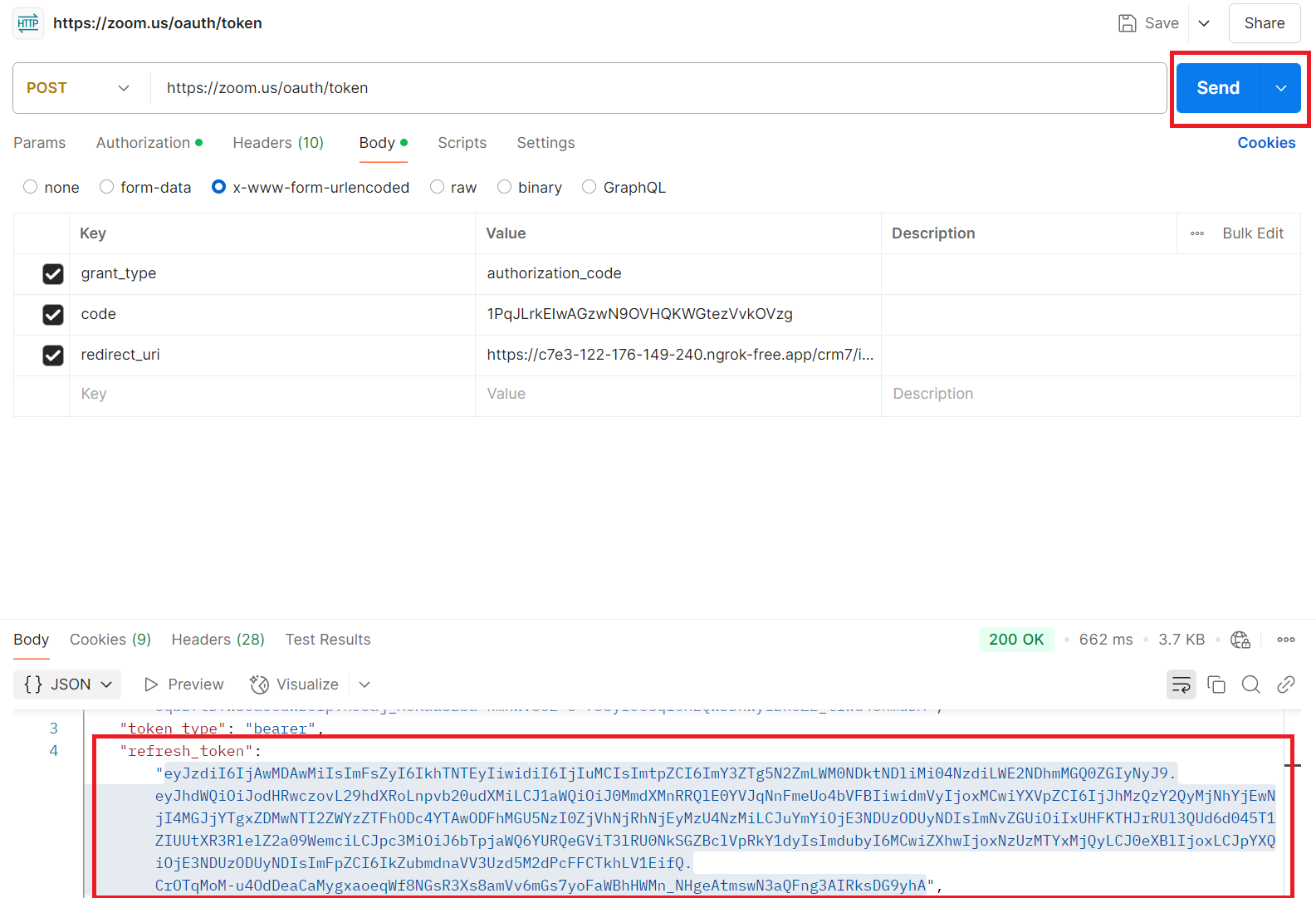Uncheck the redirect_uri parameter row
Viewport: 1316px width, 898px height.
click(x=53, y=356)
